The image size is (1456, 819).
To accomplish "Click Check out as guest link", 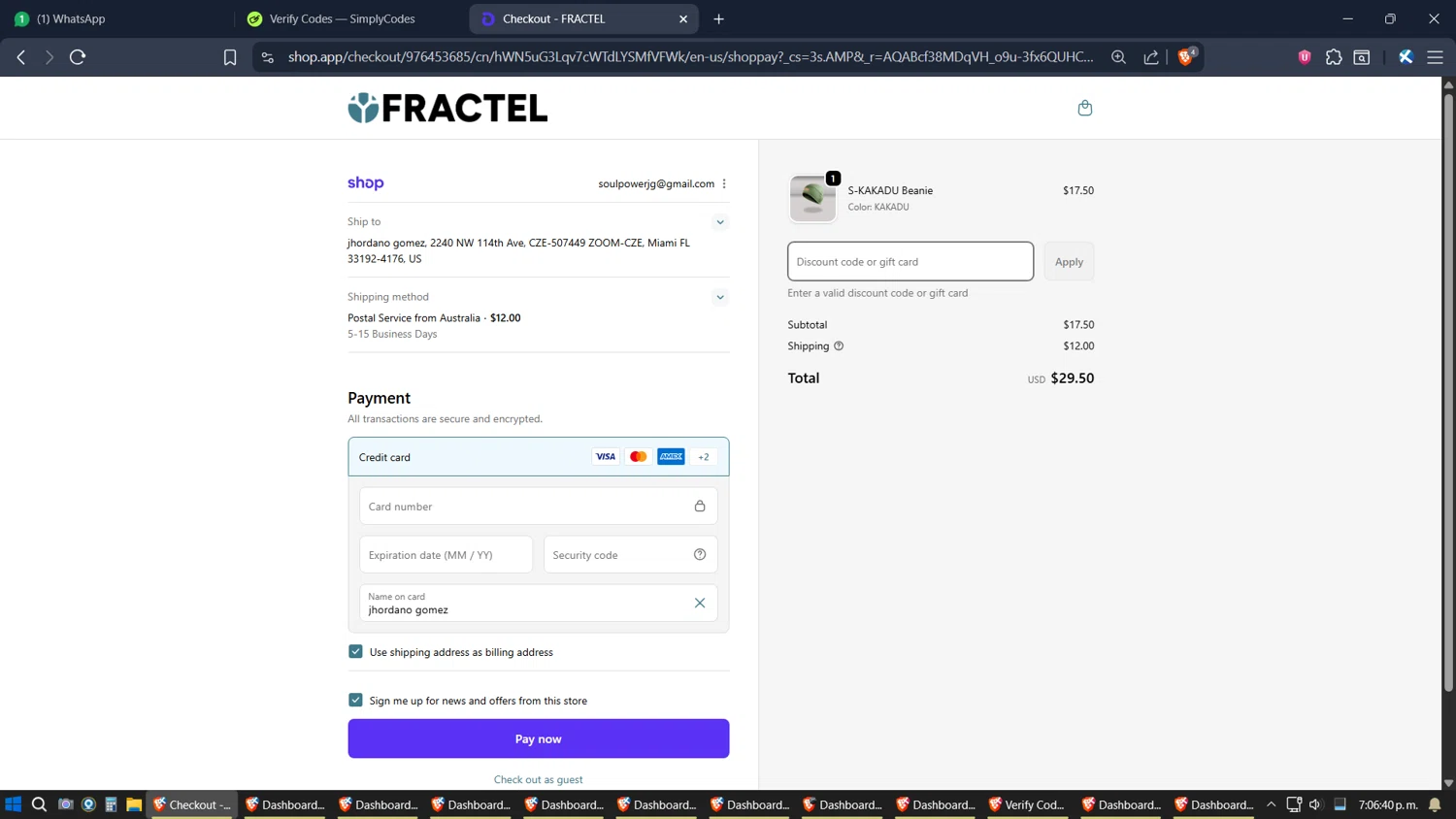I will tap(539, 779).
